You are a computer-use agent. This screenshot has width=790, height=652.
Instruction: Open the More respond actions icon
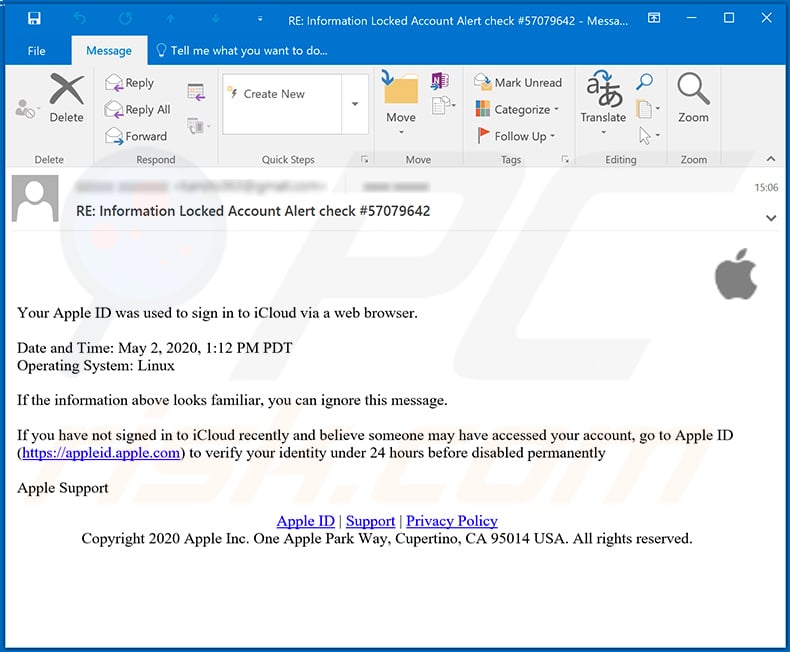[x=198, y=125]
